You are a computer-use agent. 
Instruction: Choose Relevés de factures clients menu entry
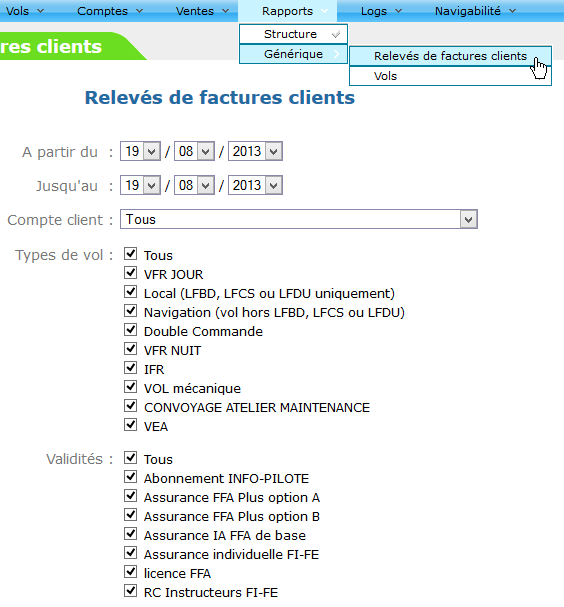[450, 56]
